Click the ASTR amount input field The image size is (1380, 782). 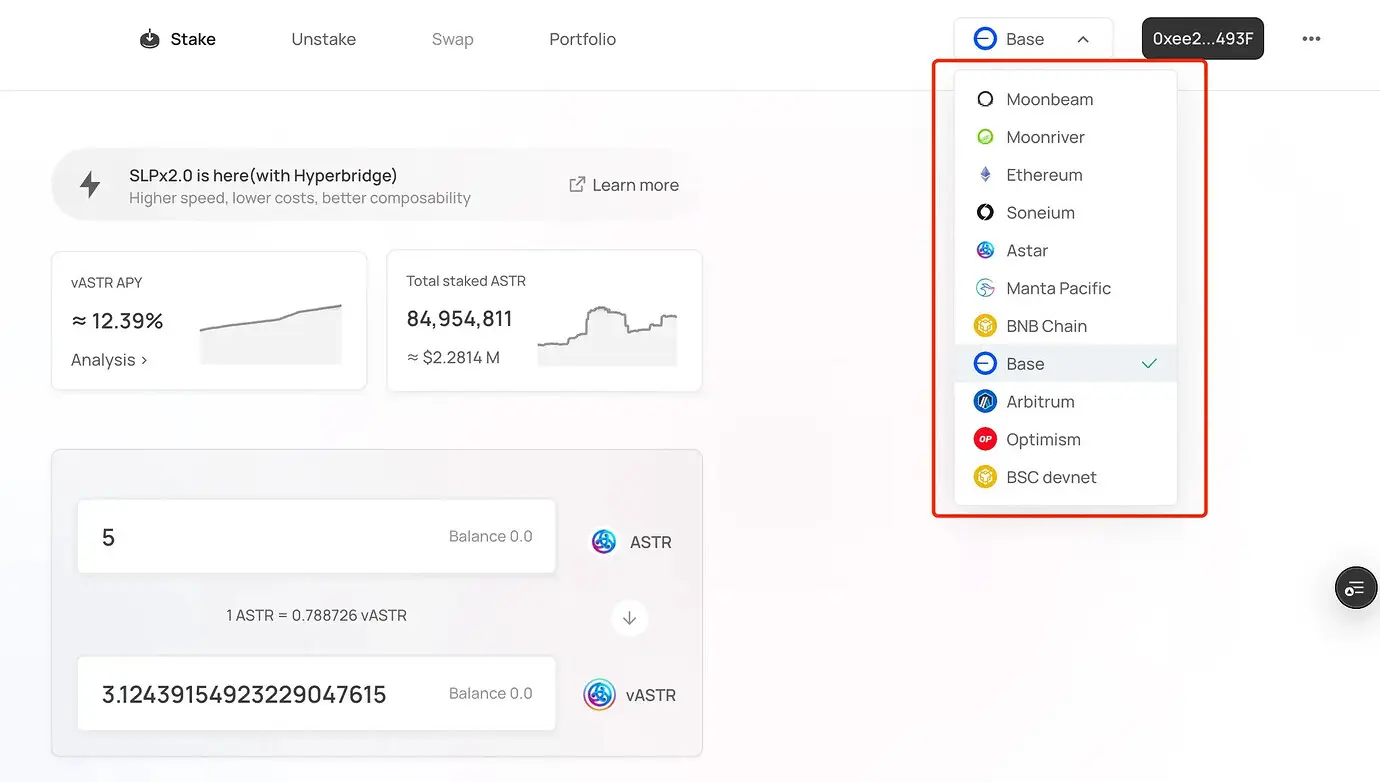coord(316,537)
